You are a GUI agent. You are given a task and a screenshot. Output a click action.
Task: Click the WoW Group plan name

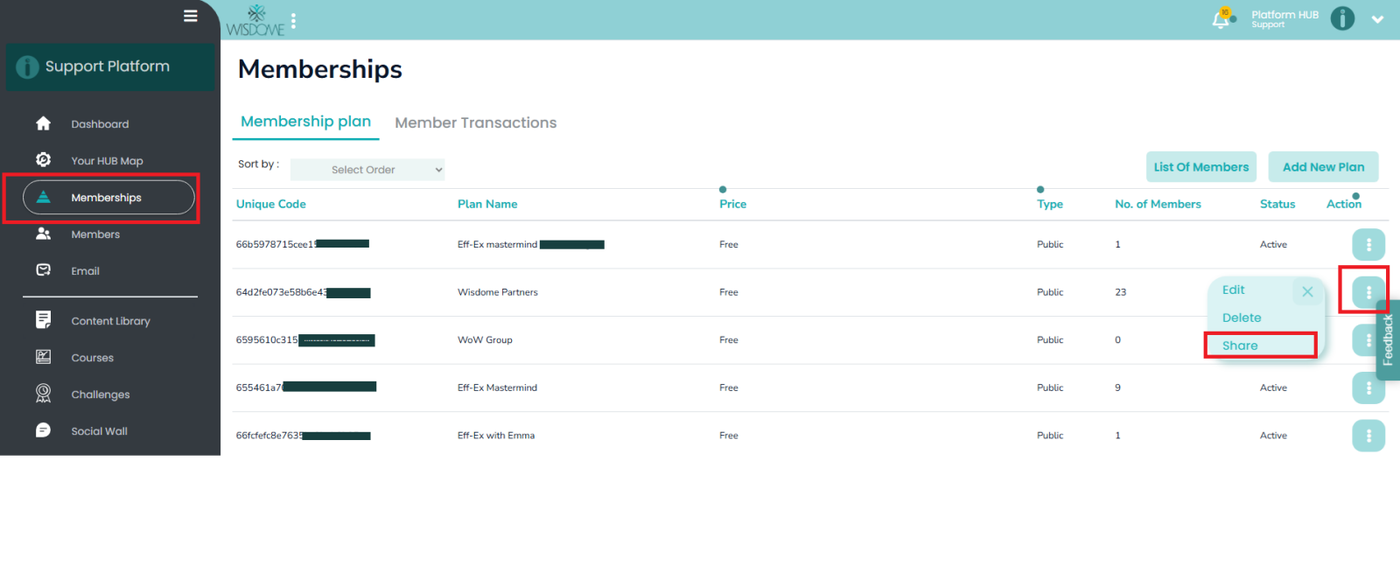click(485, 340)
